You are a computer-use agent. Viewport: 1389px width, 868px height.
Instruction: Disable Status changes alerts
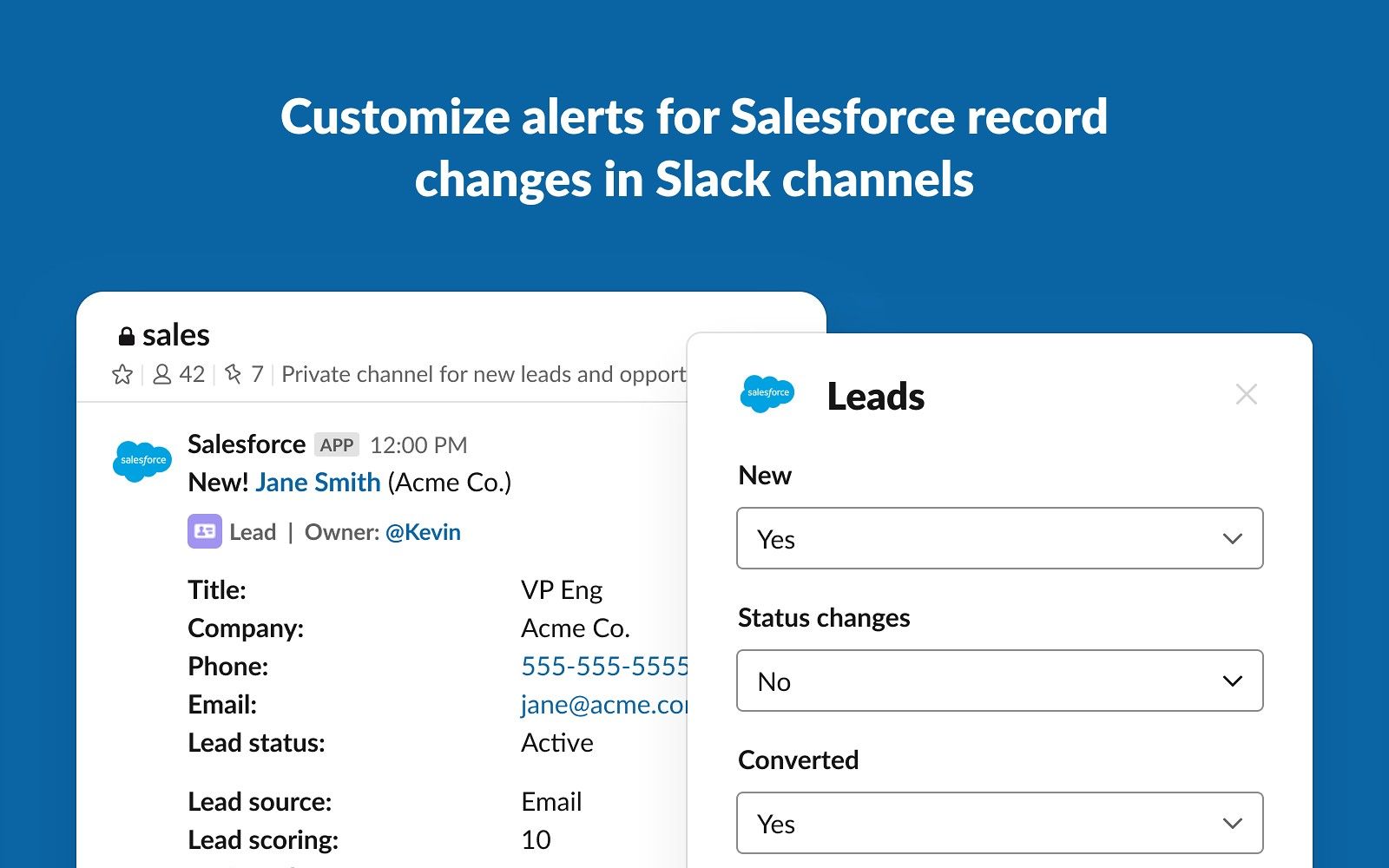[x=999, y=681]
